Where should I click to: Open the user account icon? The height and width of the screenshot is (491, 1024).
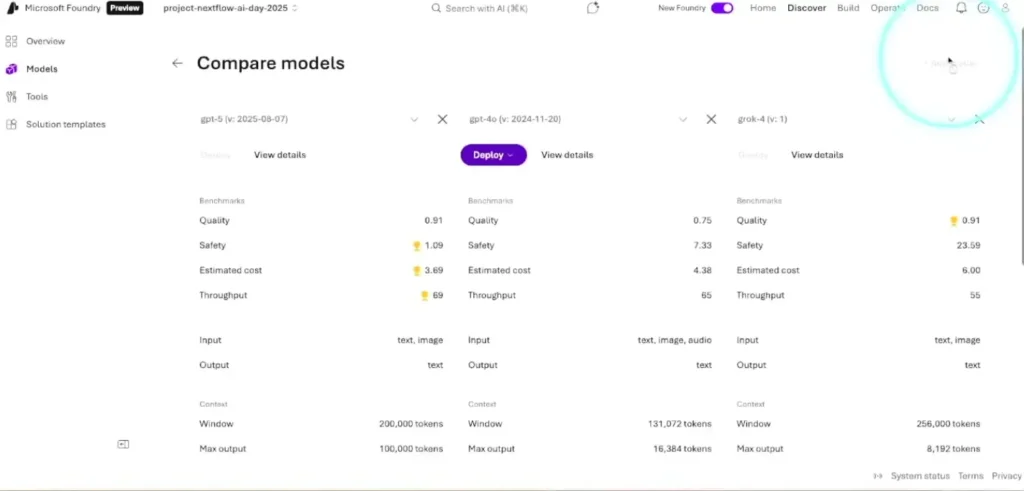[x=1006, y=8]
